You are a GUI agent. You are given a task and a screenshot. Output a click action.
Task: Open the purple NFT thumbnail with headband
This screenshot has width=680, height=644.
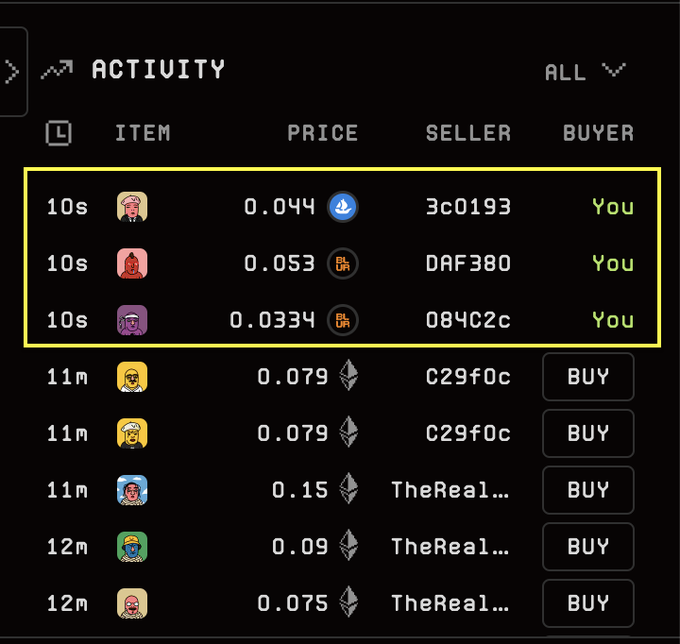point(132,320)
